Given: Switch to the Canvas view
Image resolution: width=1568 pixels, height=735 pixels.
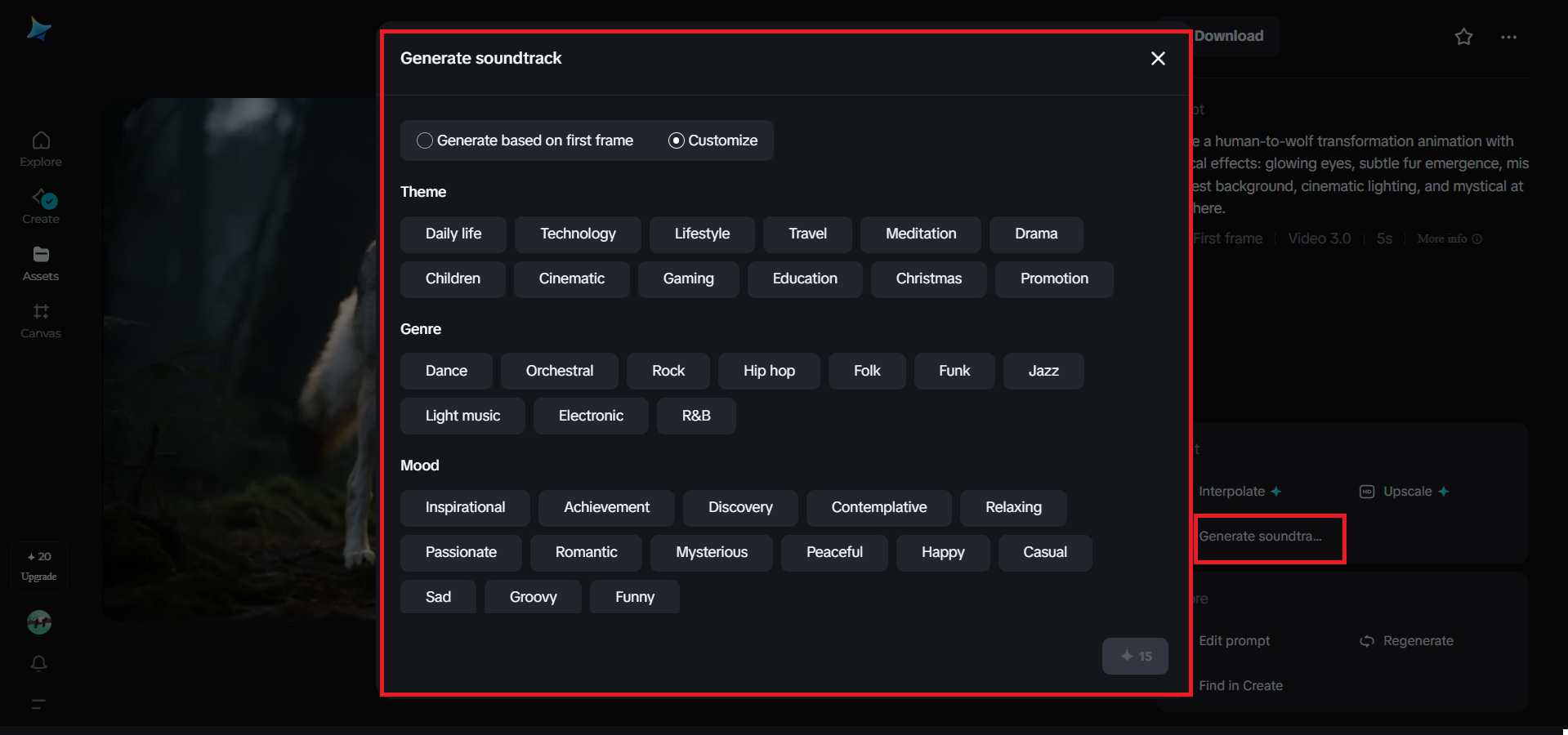Looking at the screenshot, I should [x=39, y=319].
